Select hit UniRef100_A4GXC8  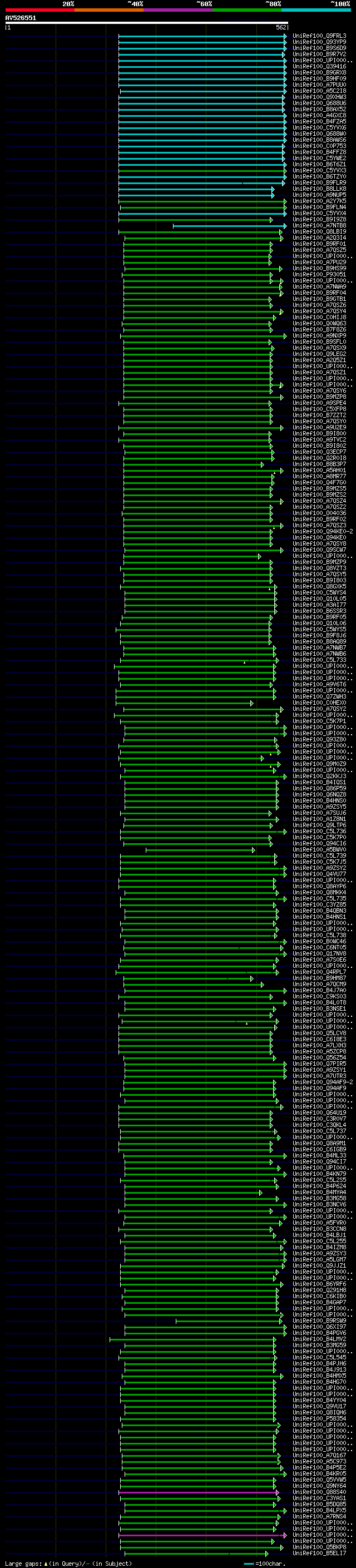[319, 115]
